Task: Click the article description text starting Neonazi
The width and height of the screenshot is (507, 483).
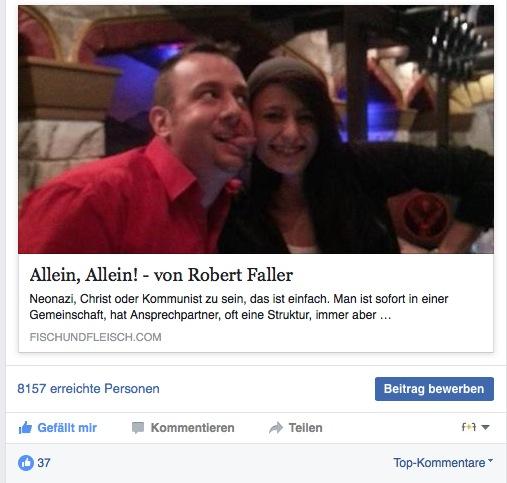Action: coord(239,307)
